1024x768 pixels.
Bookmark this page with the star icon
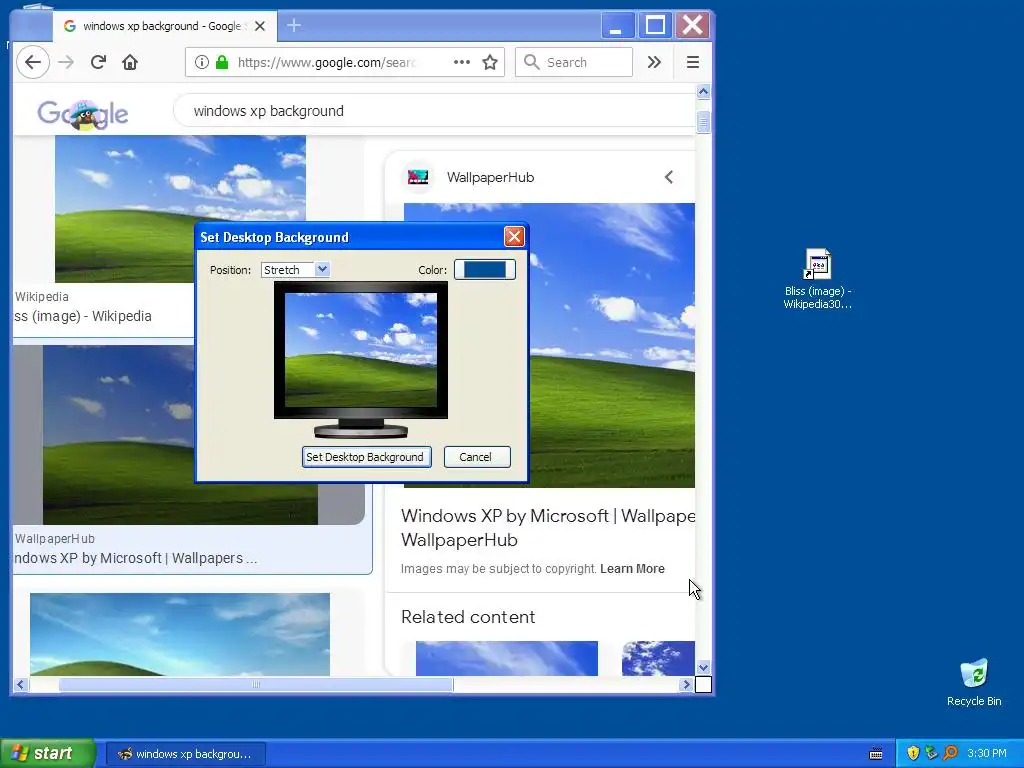[x=490, y=62]
